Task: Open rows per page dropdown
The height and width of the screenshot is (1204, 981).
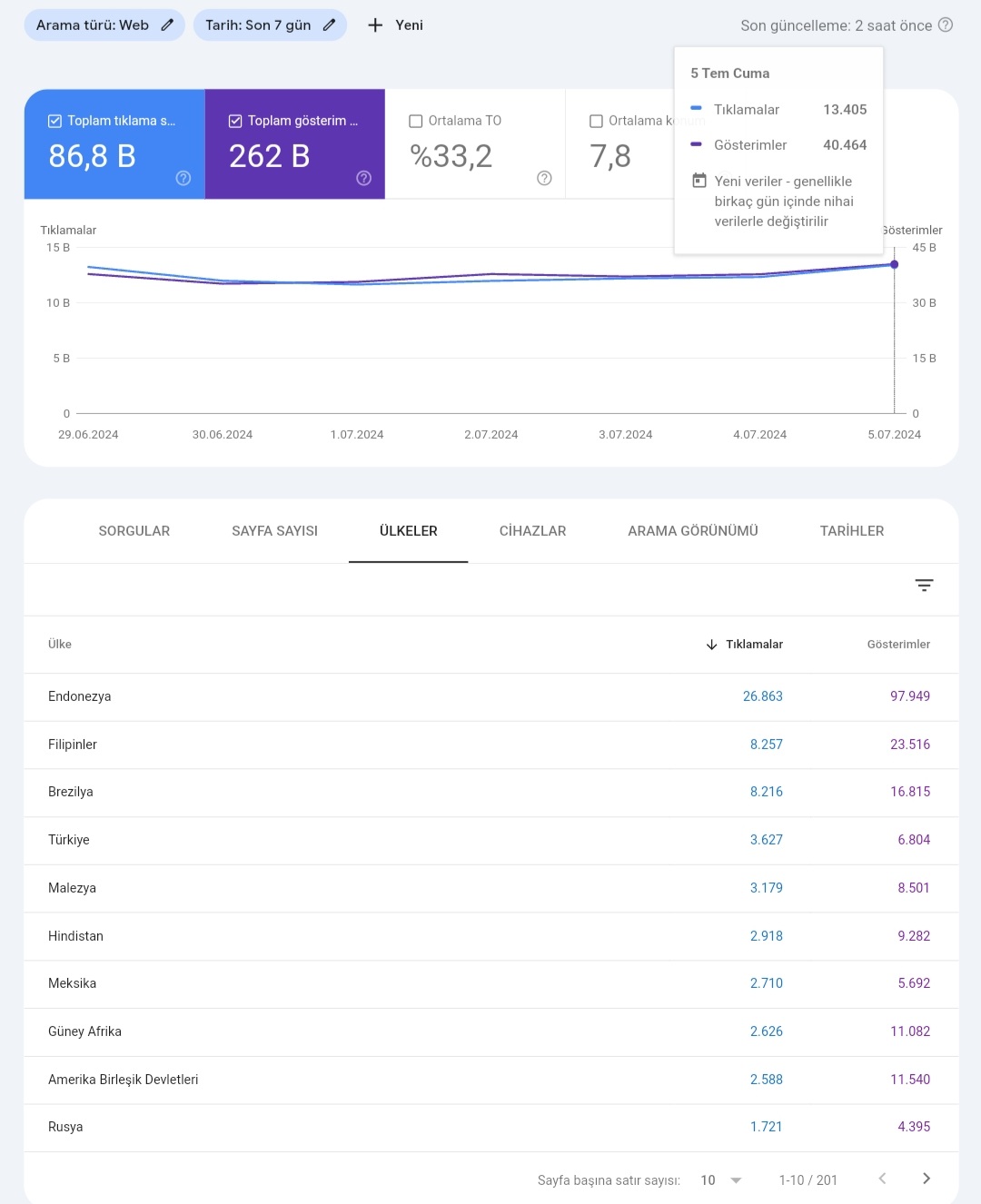Action: (x=722, y=1180)
